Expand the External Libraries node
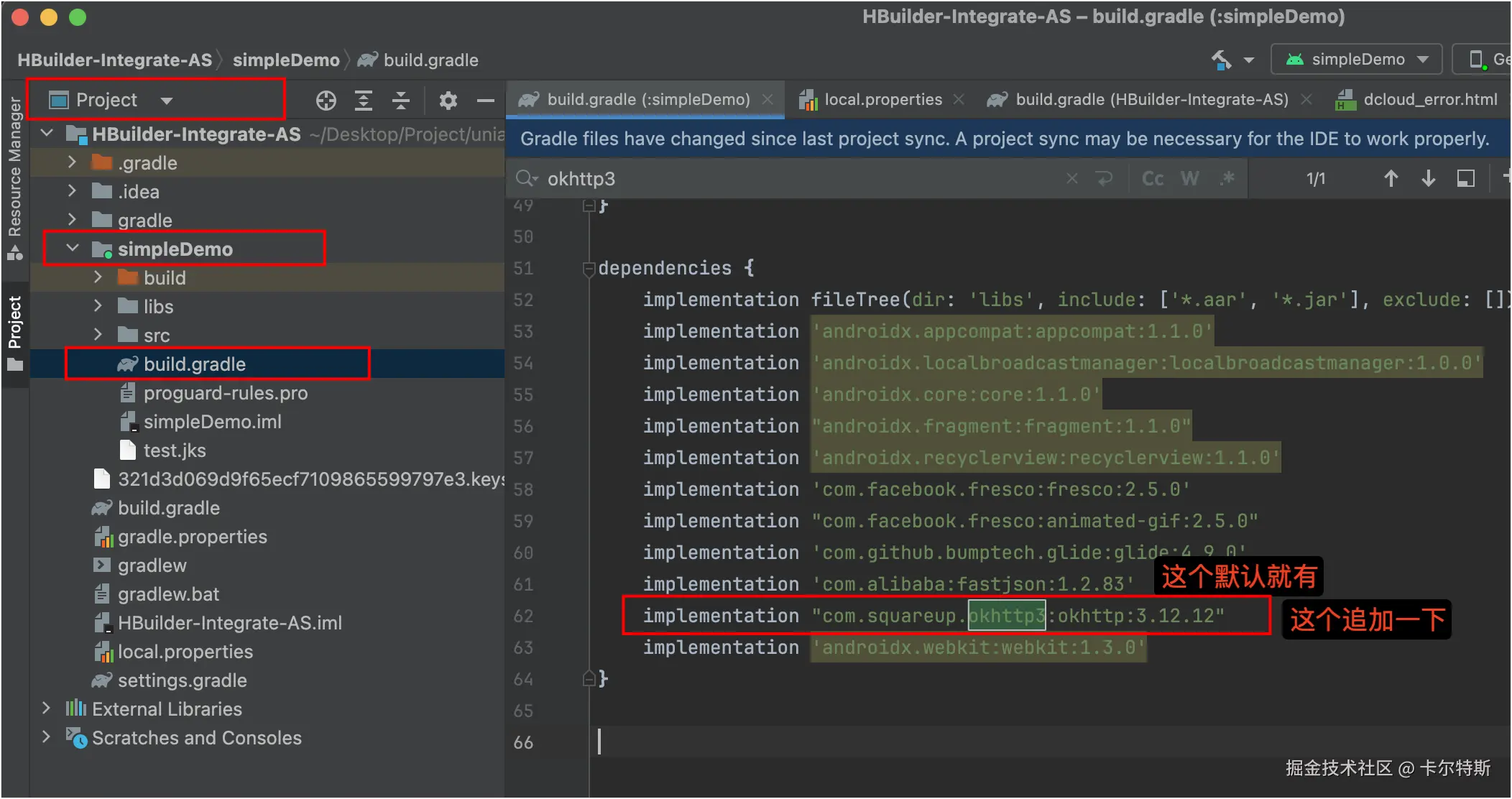The height and width of the screenshot is (799, 1512). point(47,708)
